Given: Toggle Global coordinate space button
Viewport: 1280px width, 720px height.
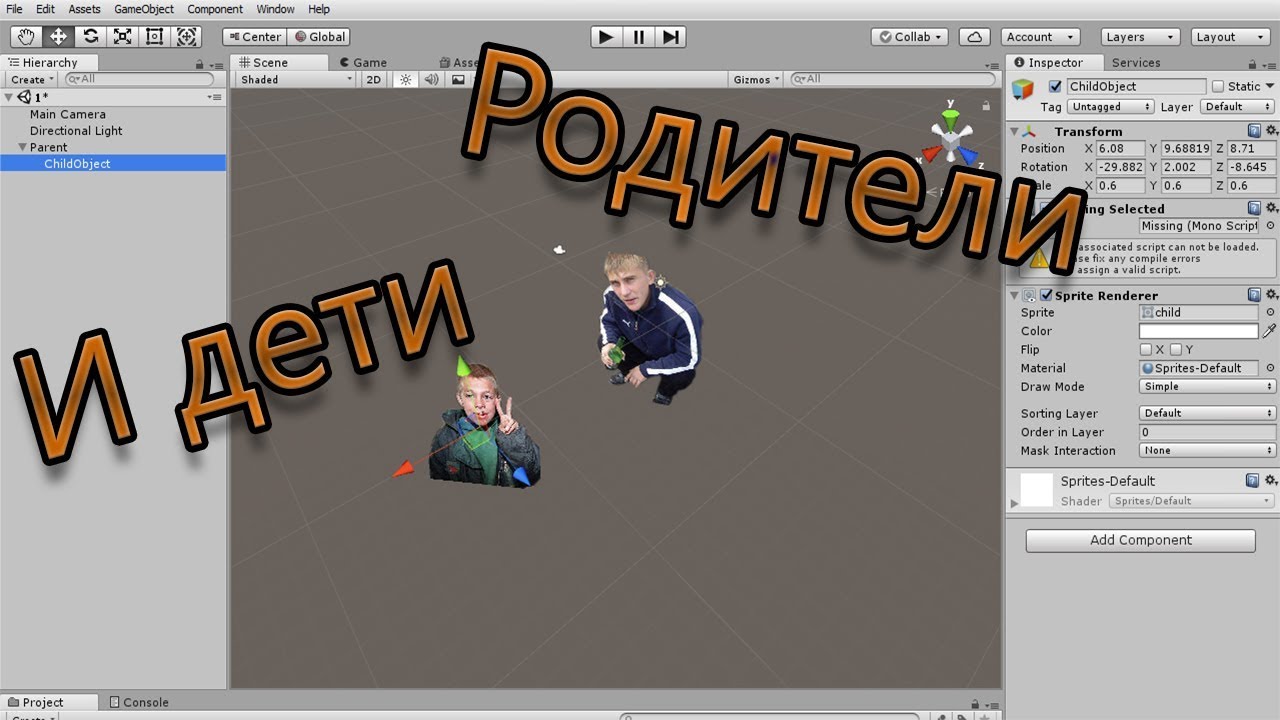Looking at the screenshot, I should [x=319, y=37].
